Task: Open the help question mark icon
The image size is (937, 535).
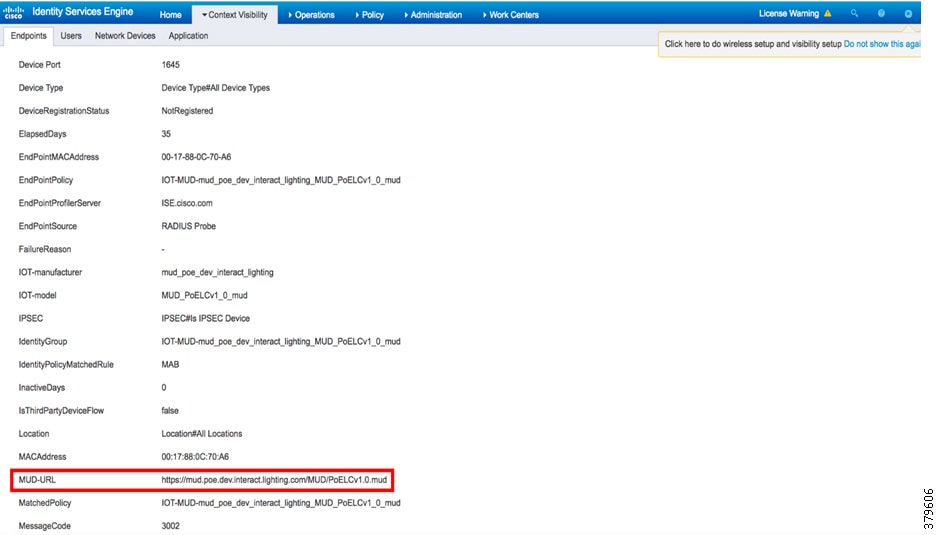Action: click(881, 13)
